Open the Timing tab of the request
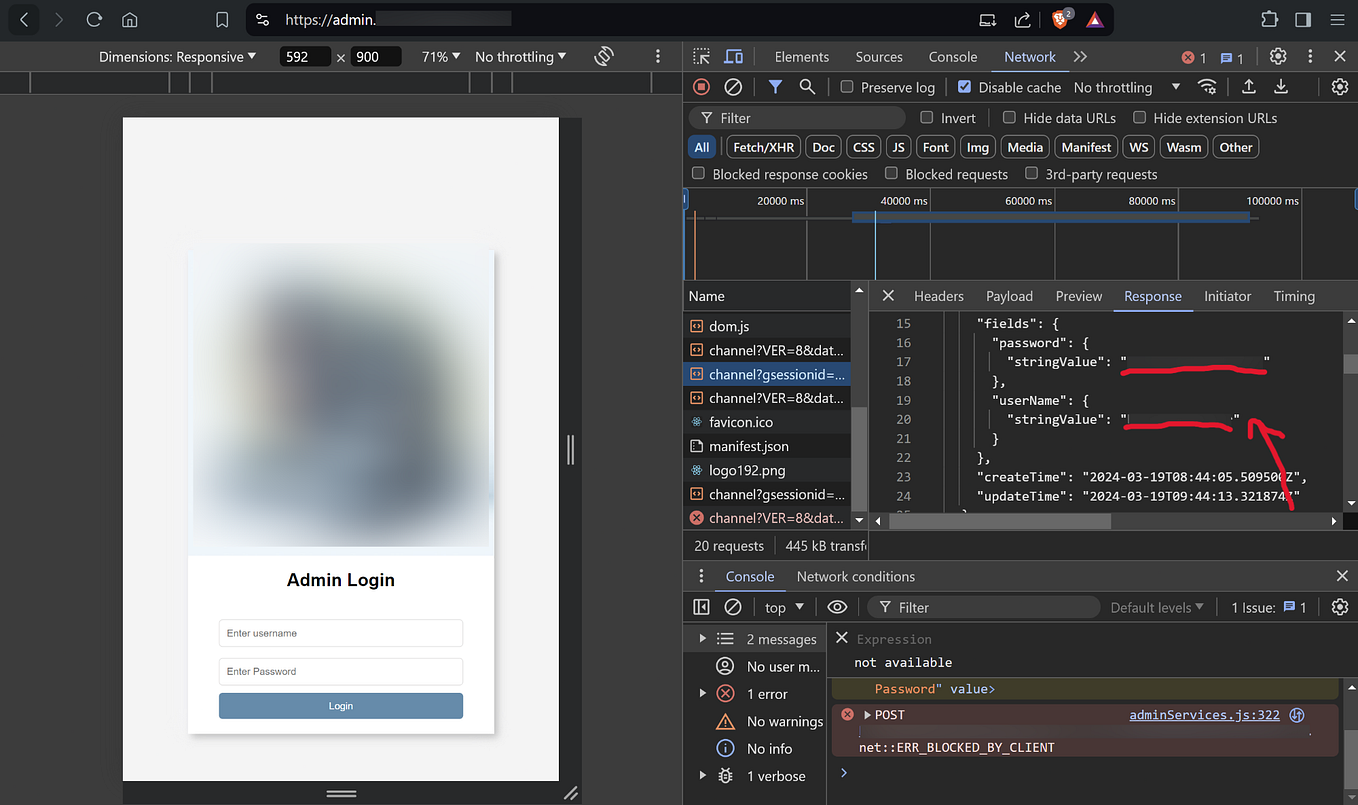 click(x=1294, y=296)
